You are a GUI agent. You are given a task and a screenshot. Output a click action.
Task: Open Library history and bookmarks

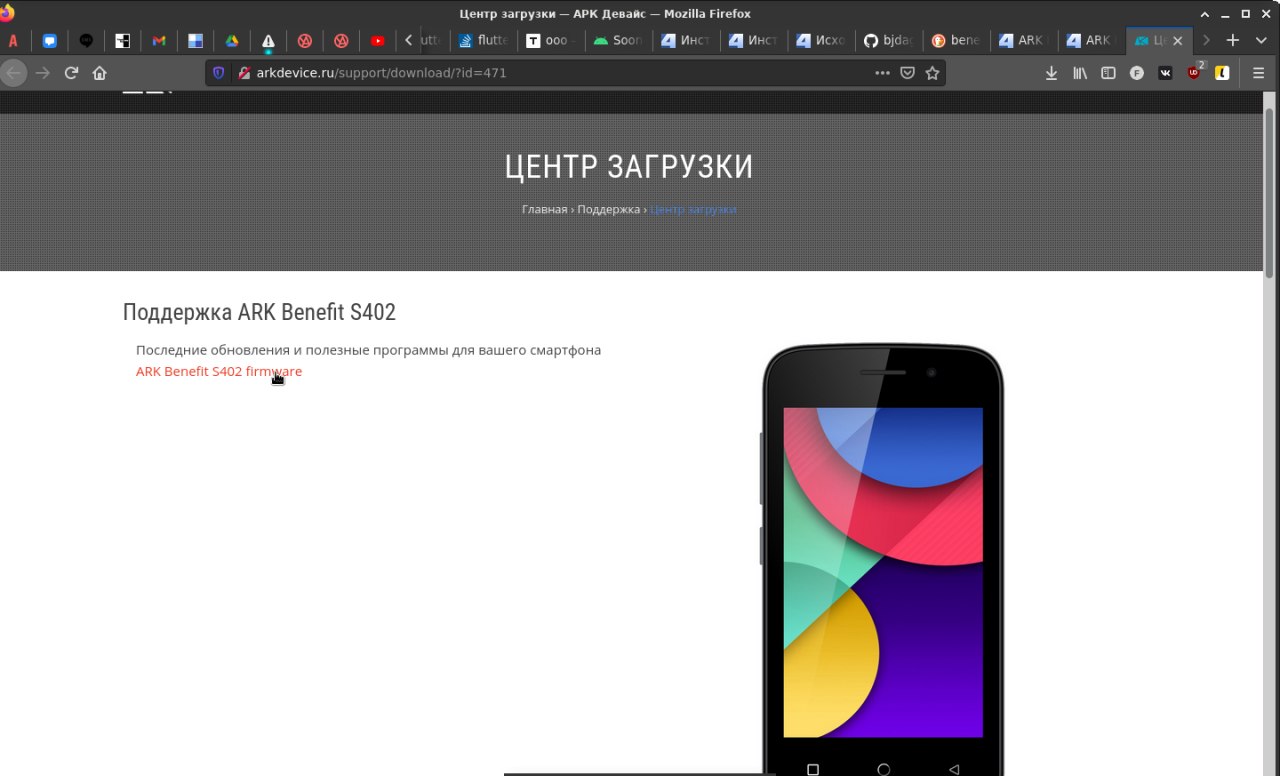(x=1080, y=73)
